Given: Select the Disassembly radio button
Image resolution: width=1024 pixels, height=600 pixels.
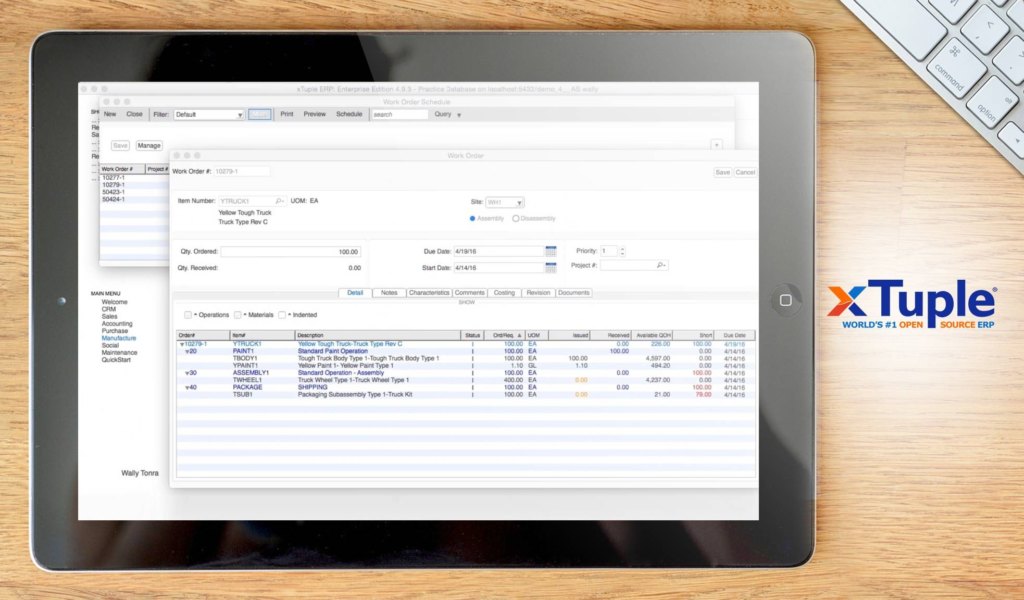Looking at the screenshot, I should tap(516, 218).
